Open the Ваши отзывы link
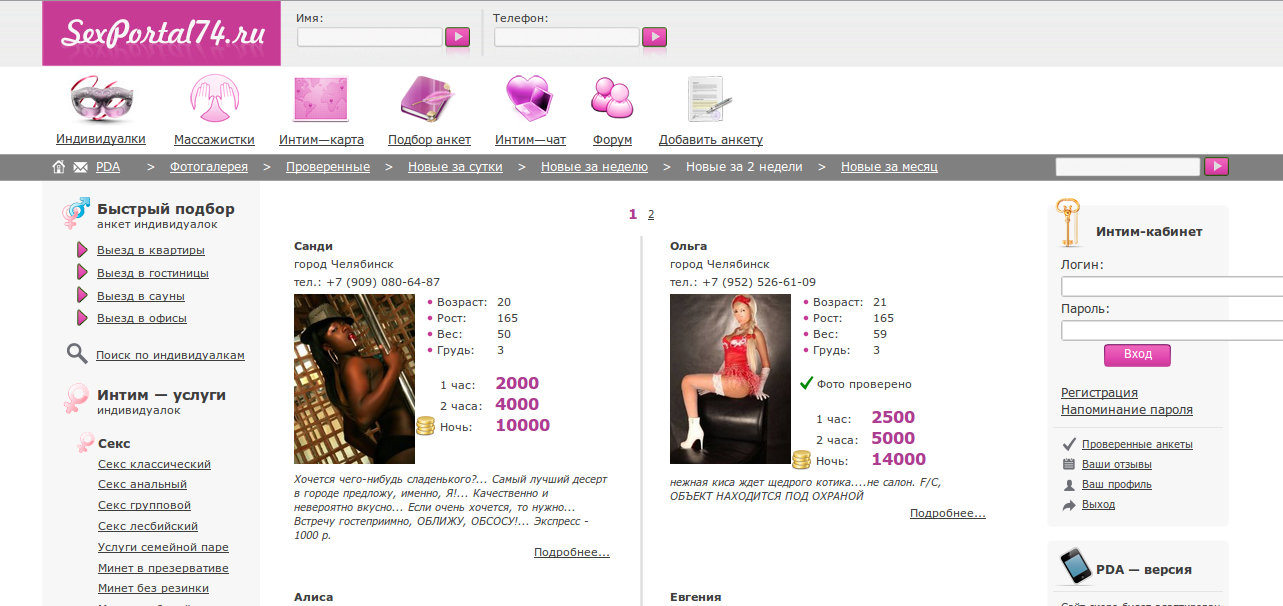Image resolution: width=1283 pixels, height=606 pixels. (x=1116, y=464)
